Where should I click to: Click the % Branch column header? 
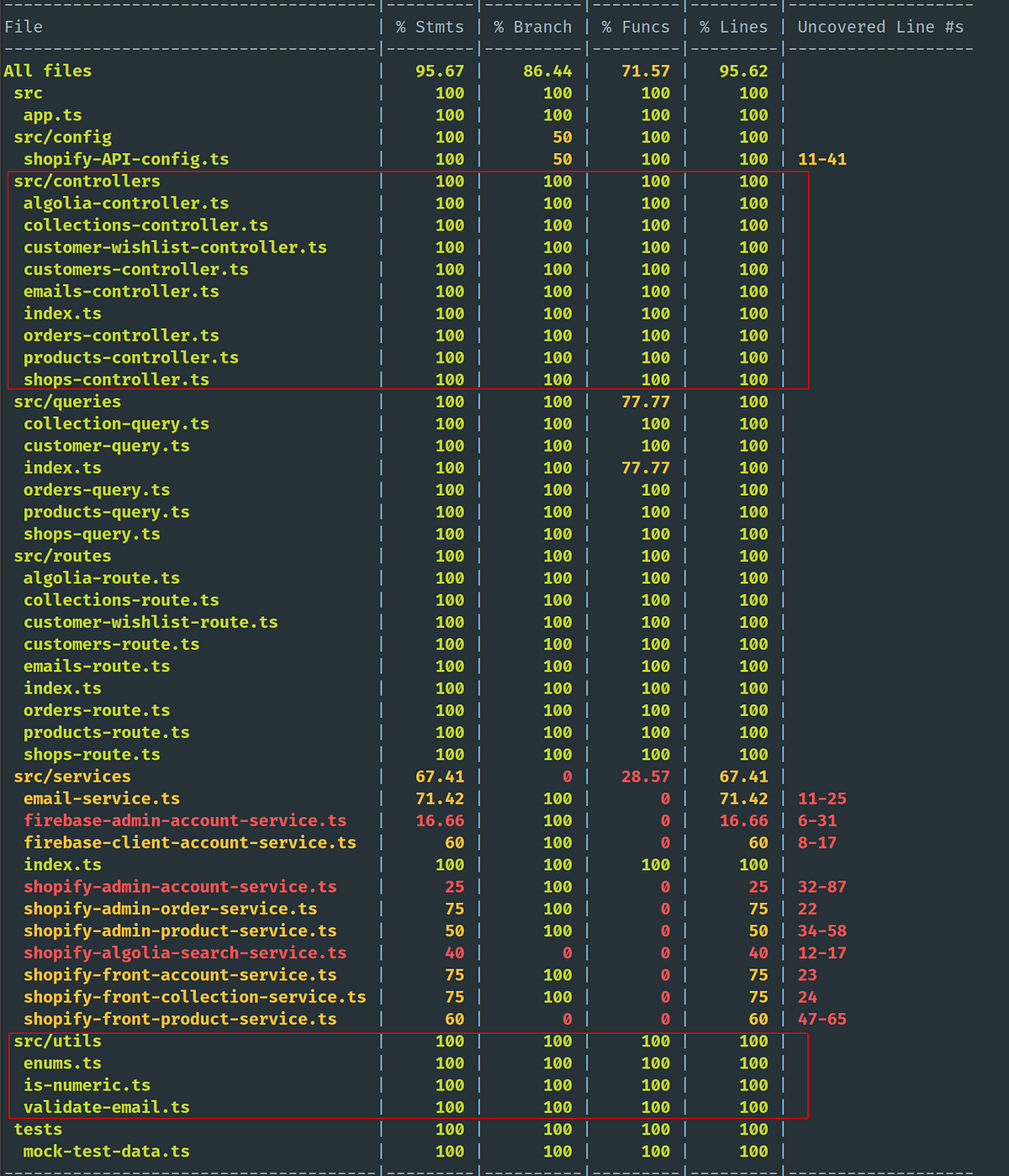point(532,26)
